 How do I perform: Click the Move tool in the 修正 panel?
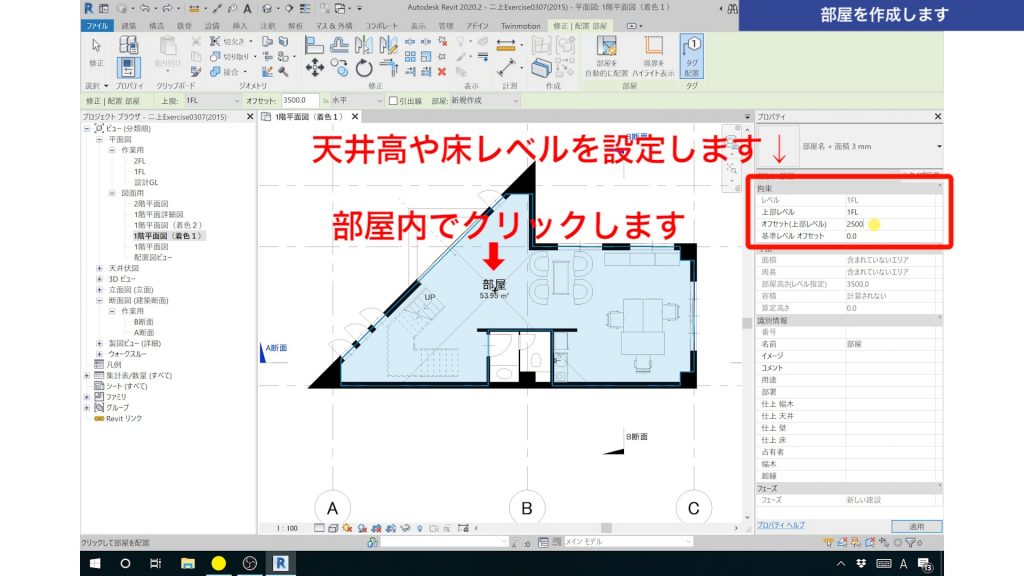[315, 67]
